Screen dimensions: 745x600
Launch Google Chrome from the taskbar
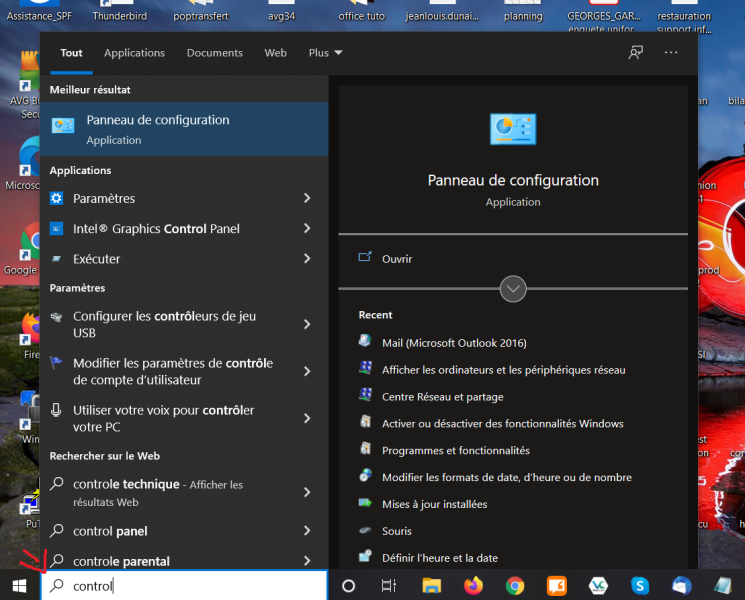515,586
